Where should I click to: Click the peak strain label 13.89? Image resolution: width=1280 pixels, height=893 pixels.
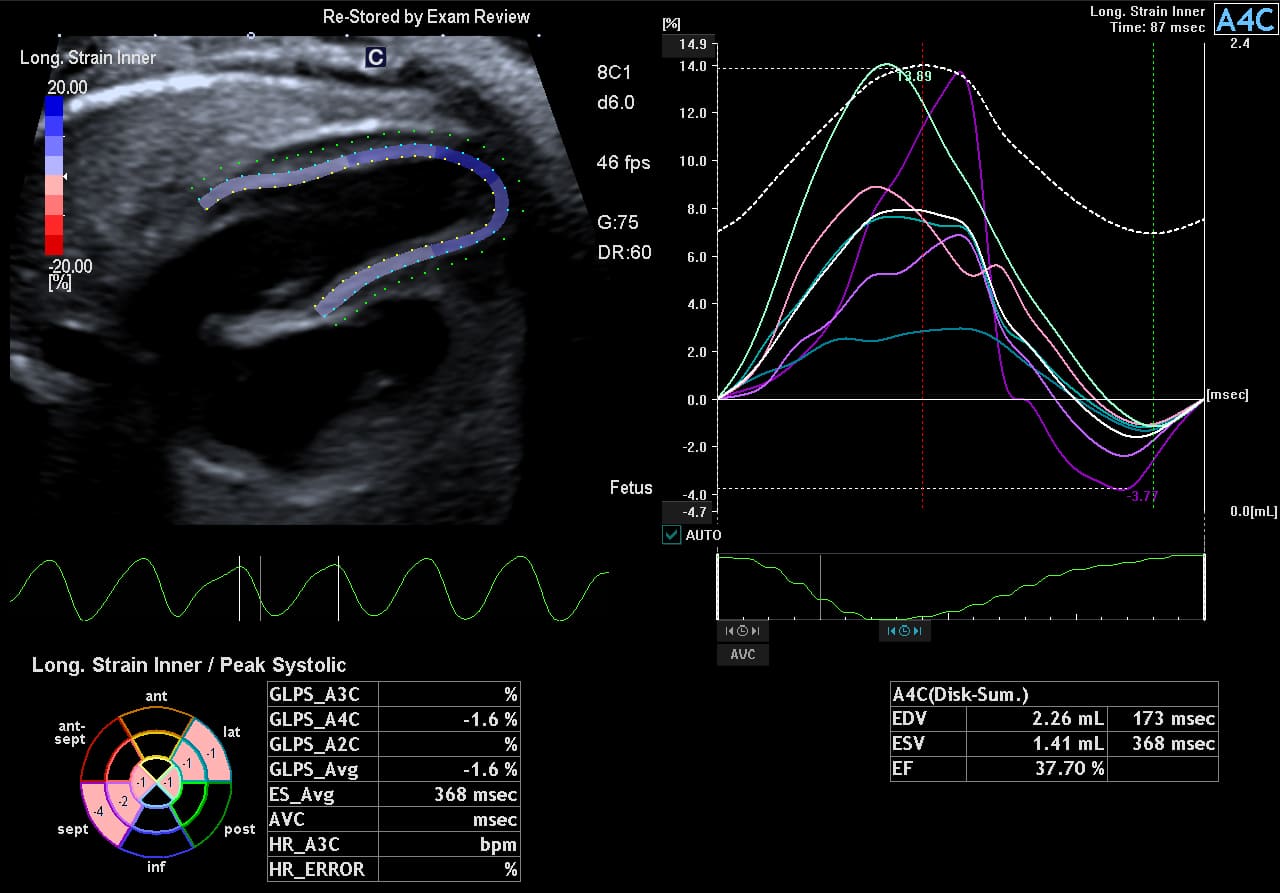coord(914,77)
